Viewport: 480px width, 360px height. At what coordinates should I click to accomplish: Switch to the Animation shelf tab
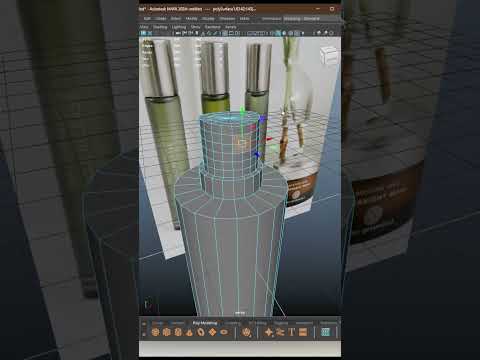point(304,323)
